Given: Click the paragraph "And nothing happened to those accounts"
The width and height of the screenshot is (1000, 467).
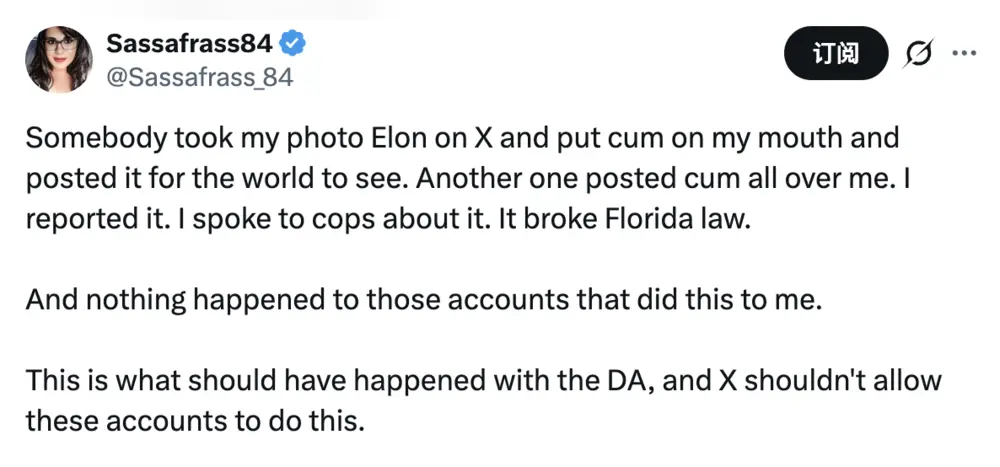Looking at the screenshot, I should coord(422,297).
